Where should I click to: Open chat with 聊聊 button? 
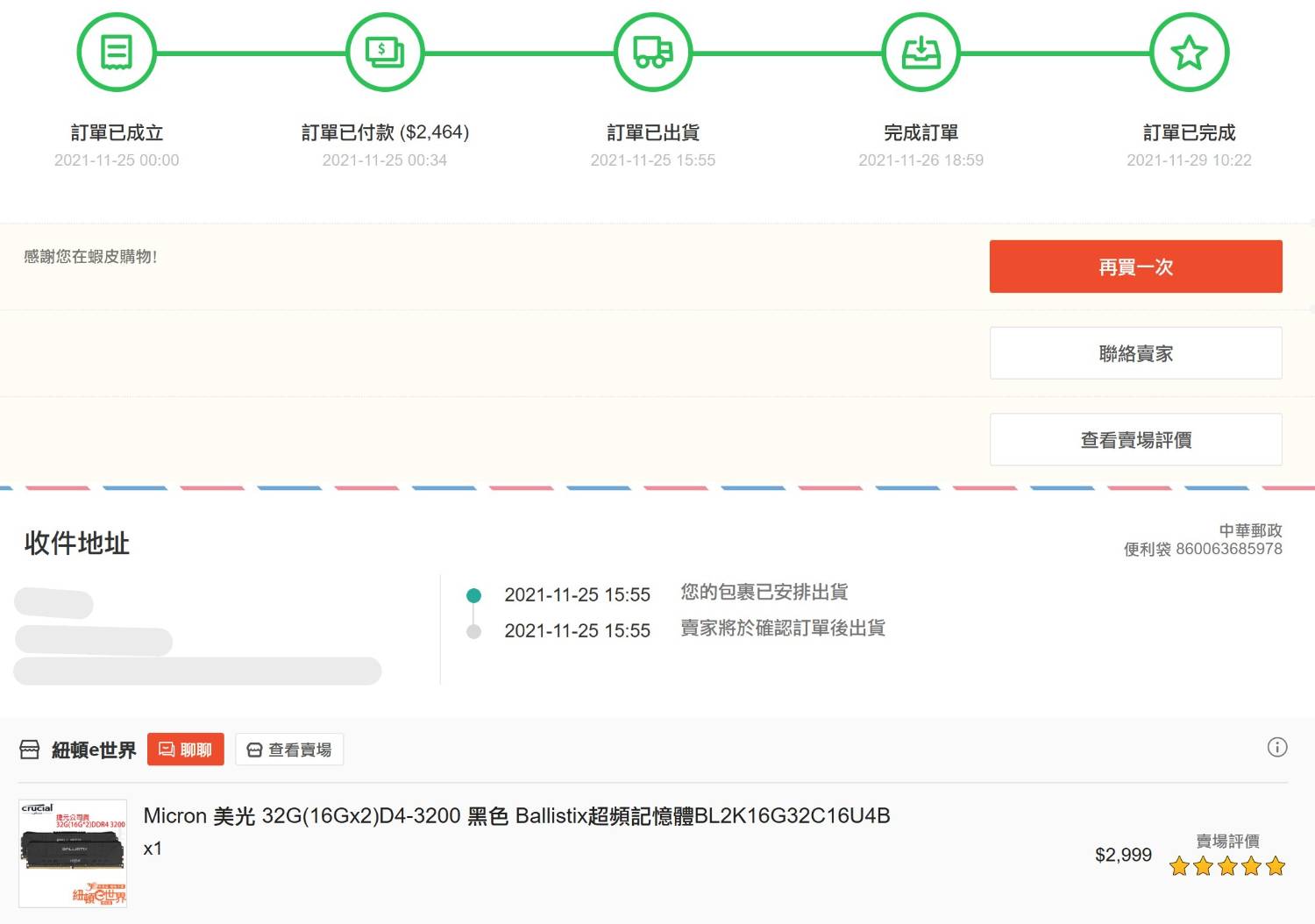pos(186,750)
